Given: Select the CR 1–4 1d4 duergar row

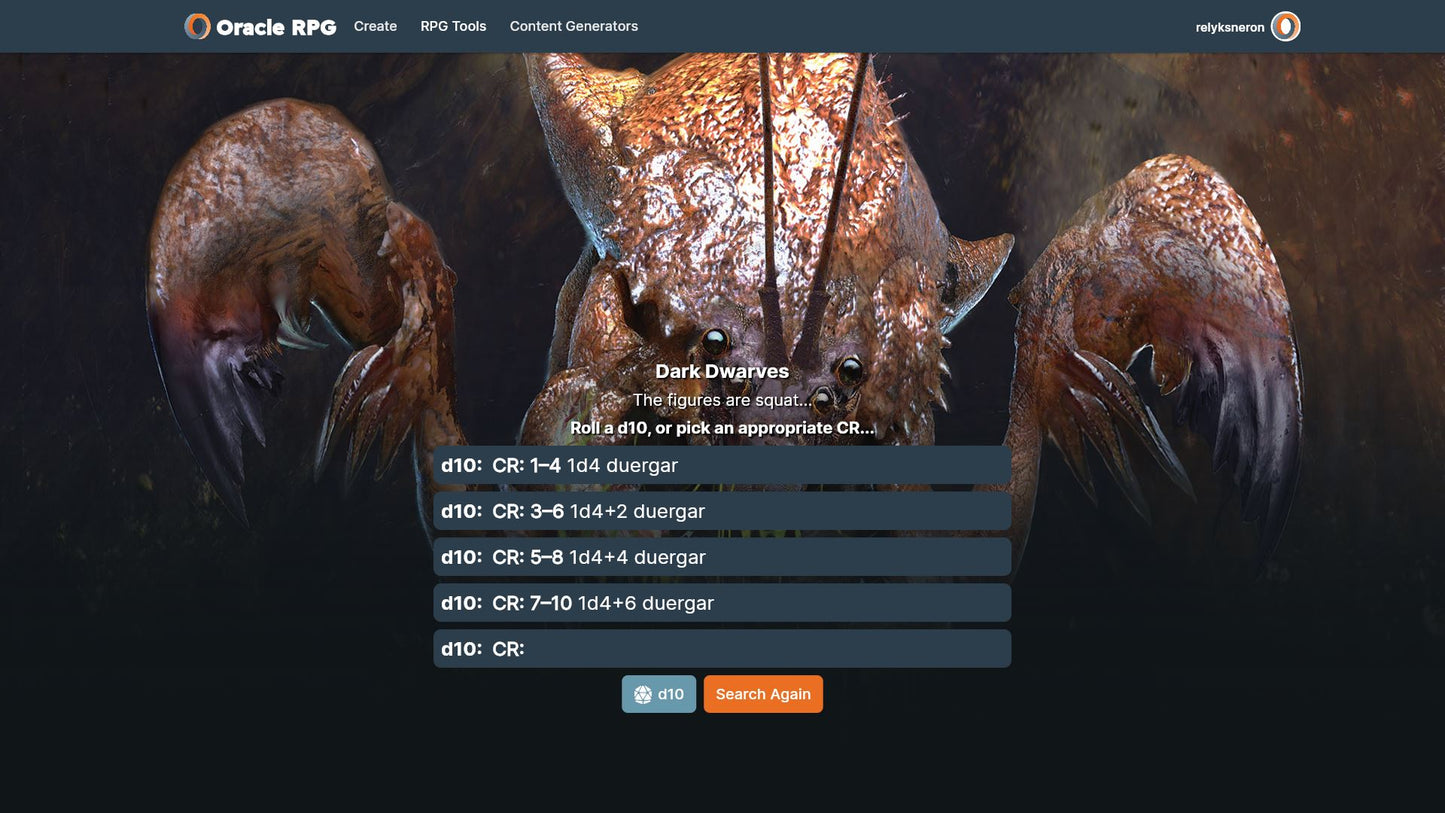Looking at the screenshot, I should (722, 465).
